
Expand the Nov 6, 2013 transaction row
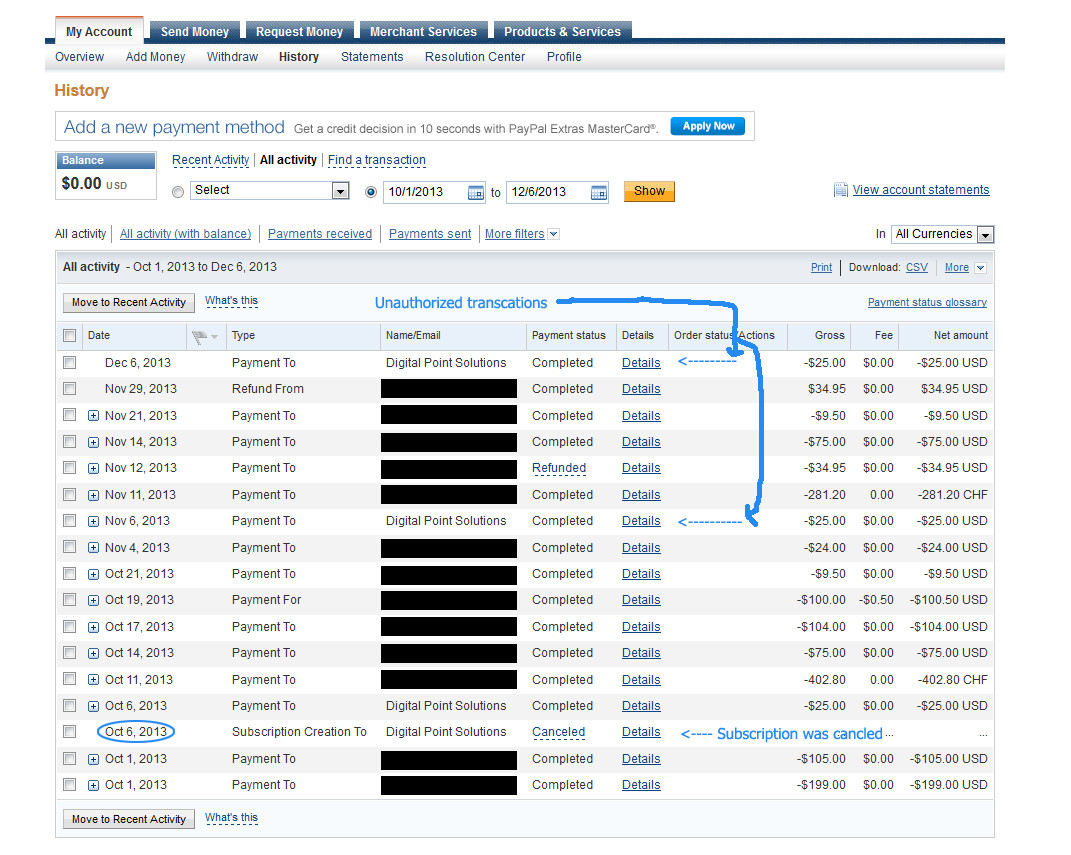[x=94, y=522]
